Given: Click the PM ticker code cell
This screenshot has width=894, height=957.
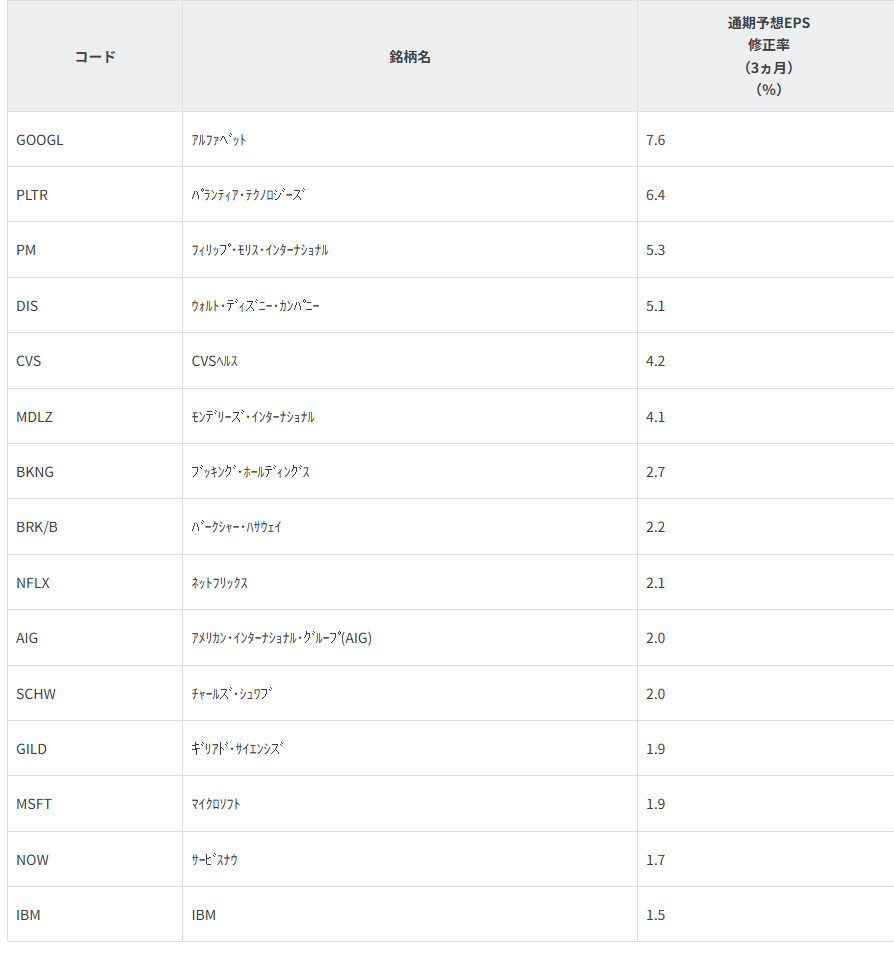Looking at the screenshot, I should [x=26, y=250].
